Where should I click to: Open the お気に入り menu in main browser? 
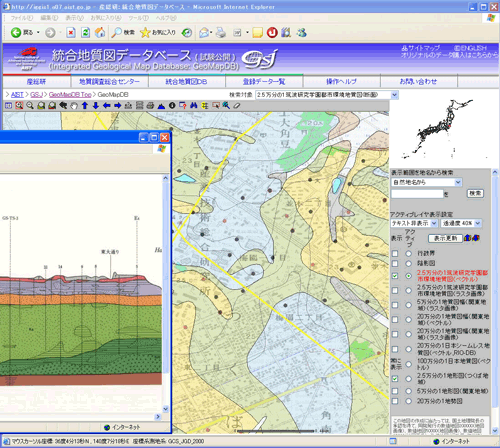[x=106, y=18]
